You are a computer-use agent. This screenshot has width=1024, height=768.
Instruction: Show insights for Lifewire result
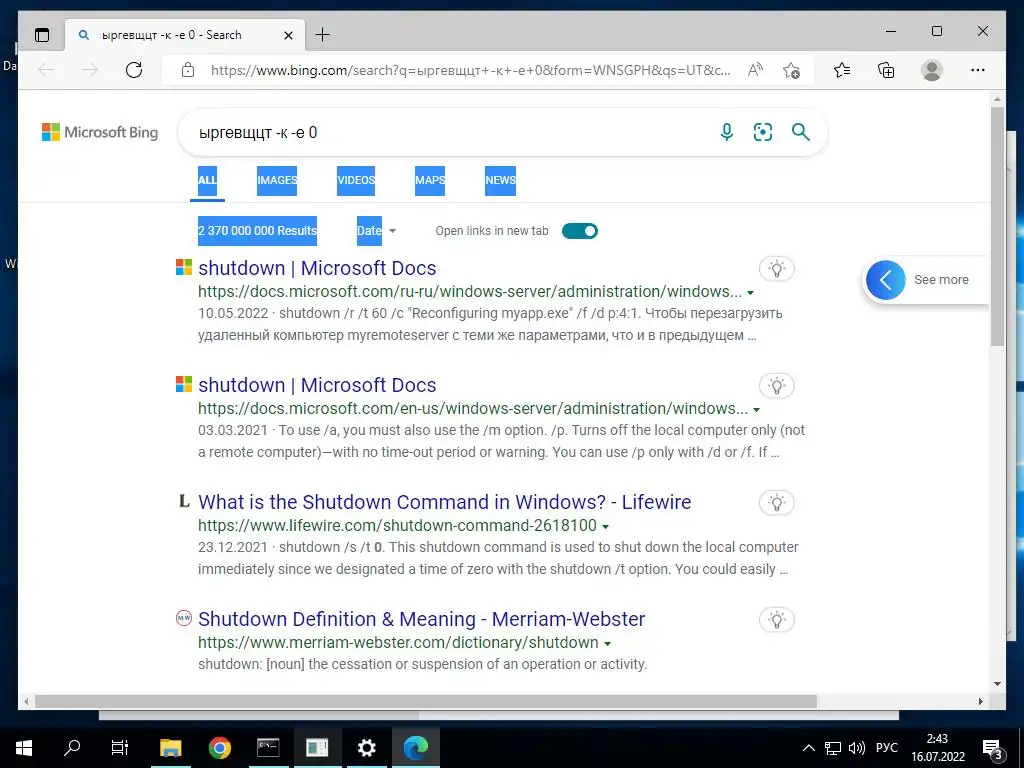coord(776,502)
